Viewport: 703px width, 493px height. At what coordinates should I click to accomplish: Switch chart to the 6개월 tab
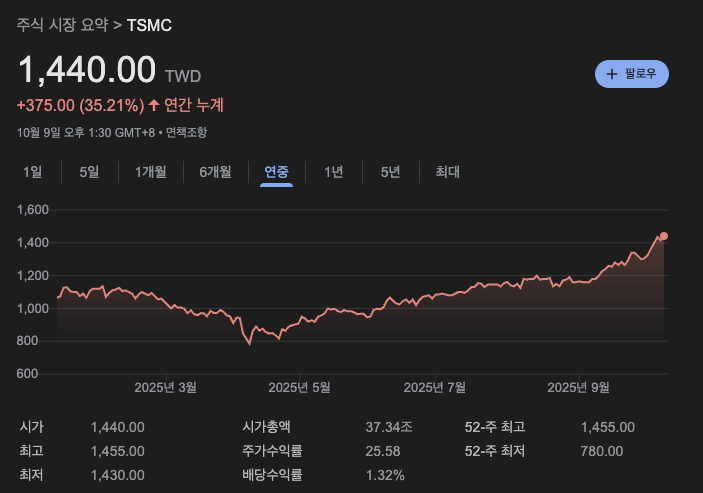(215, 172)
